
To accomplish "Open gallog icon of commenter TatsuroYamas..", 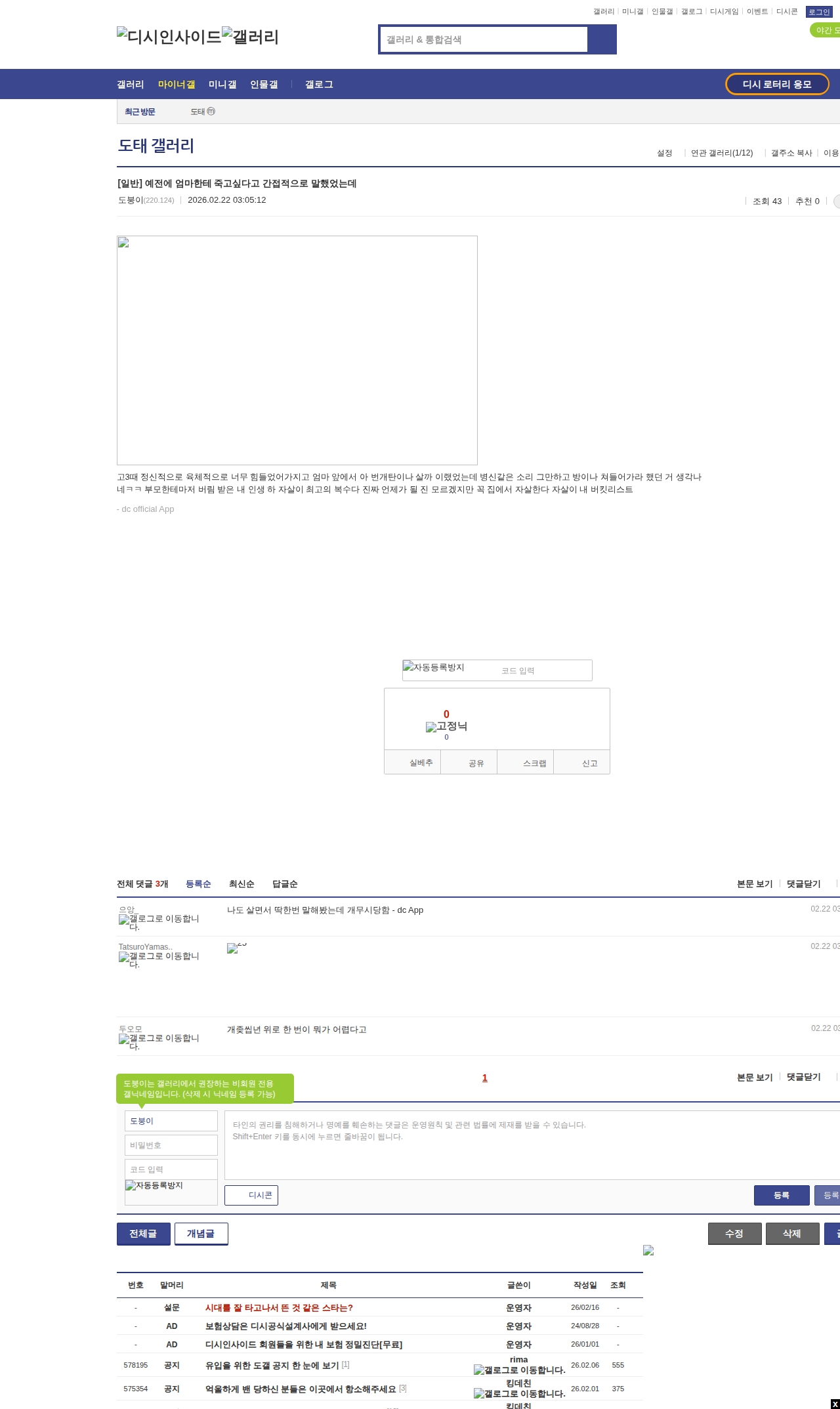I will point(159,959).
